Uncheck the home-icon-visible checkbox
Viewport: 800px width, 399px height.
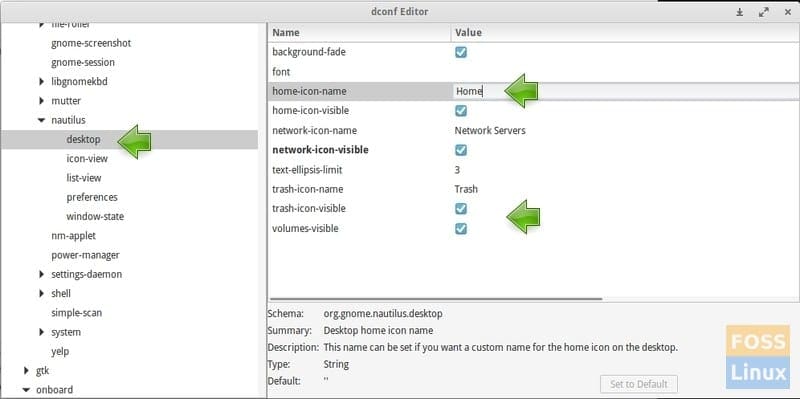461,111
